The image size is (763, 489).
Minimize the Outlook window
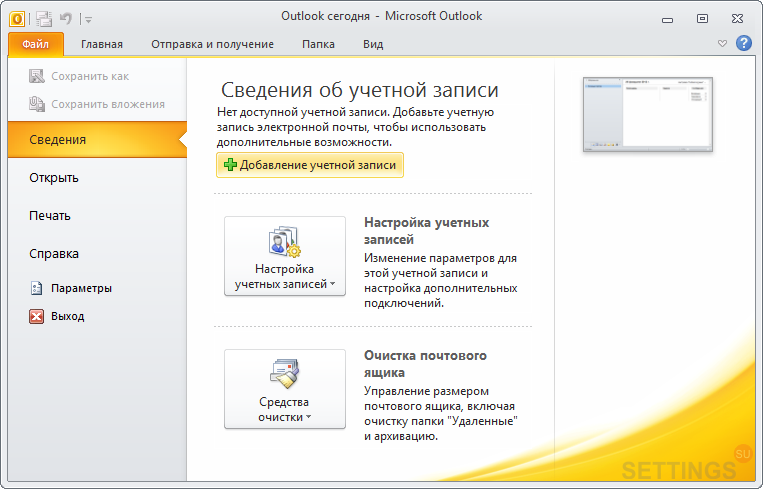click(x=667, y=20)
